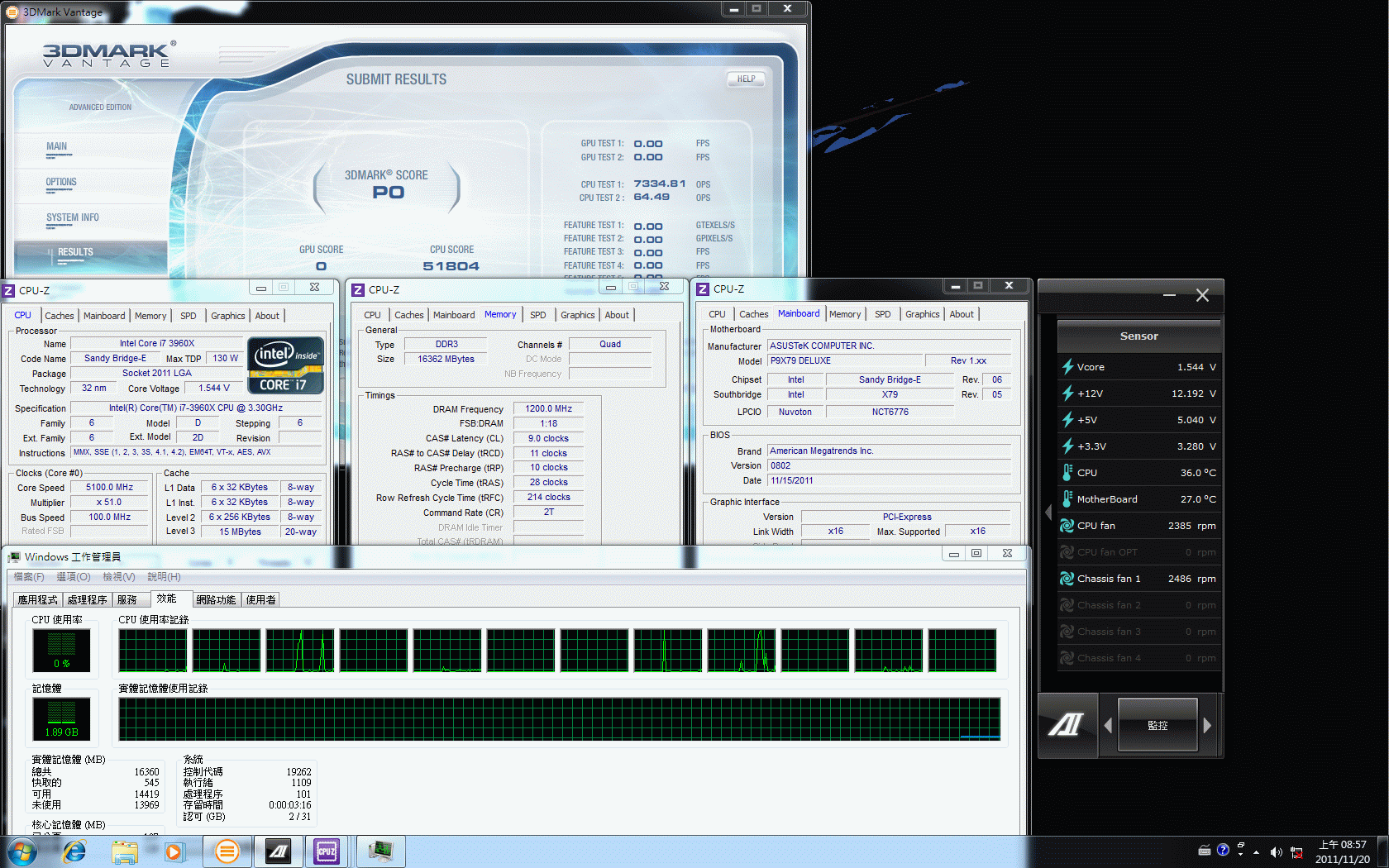Click the CPU usage meter in Task Manager
This screenshot has width=1389, height=868.
61,650
